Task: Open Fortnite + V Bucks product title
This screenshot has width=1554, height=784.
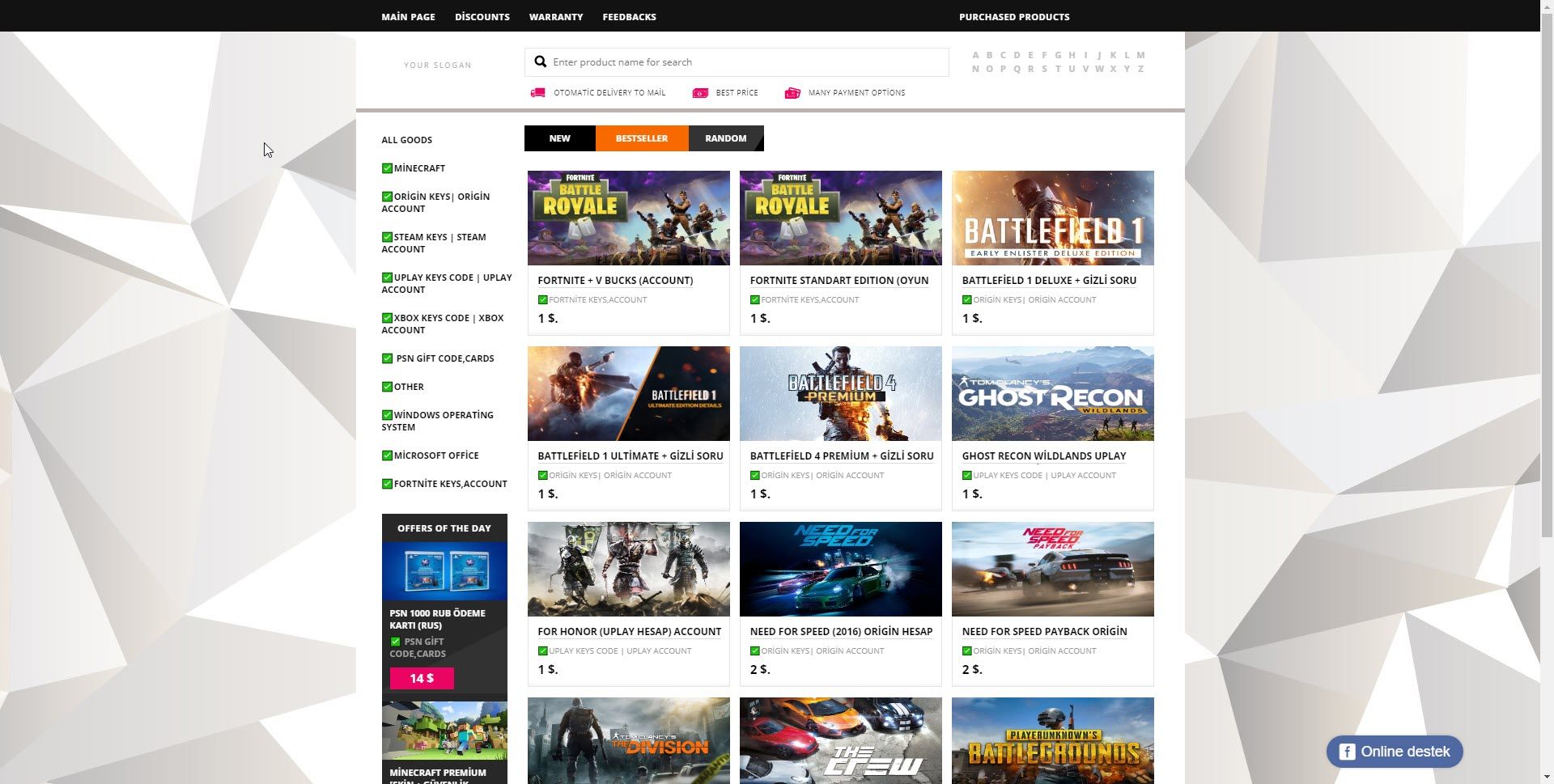Action: pyautogui.click(x=615, y=281)
